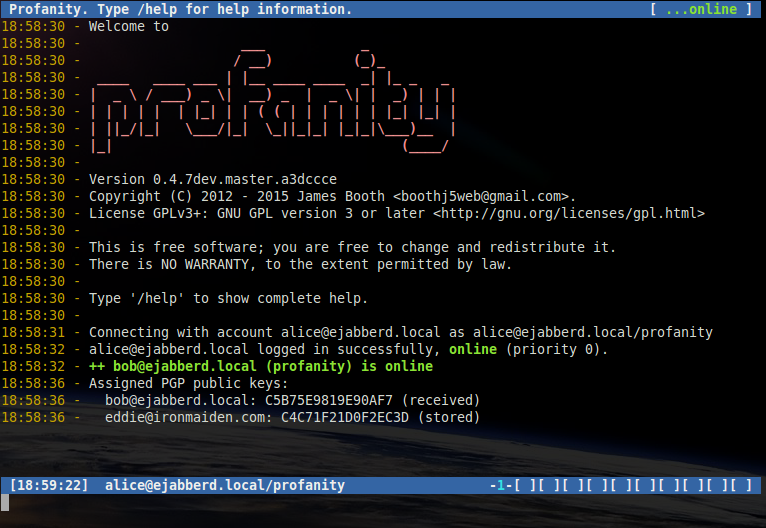Click the 18:58:31 timestamp on connecting line
Viewport: 766px width, 528px height.
click(x=34, y=332)
